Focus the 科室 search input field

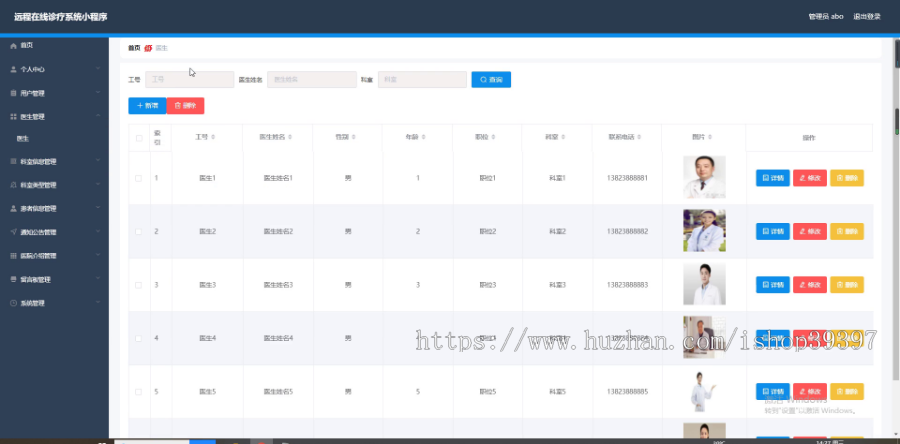(422, 80)
